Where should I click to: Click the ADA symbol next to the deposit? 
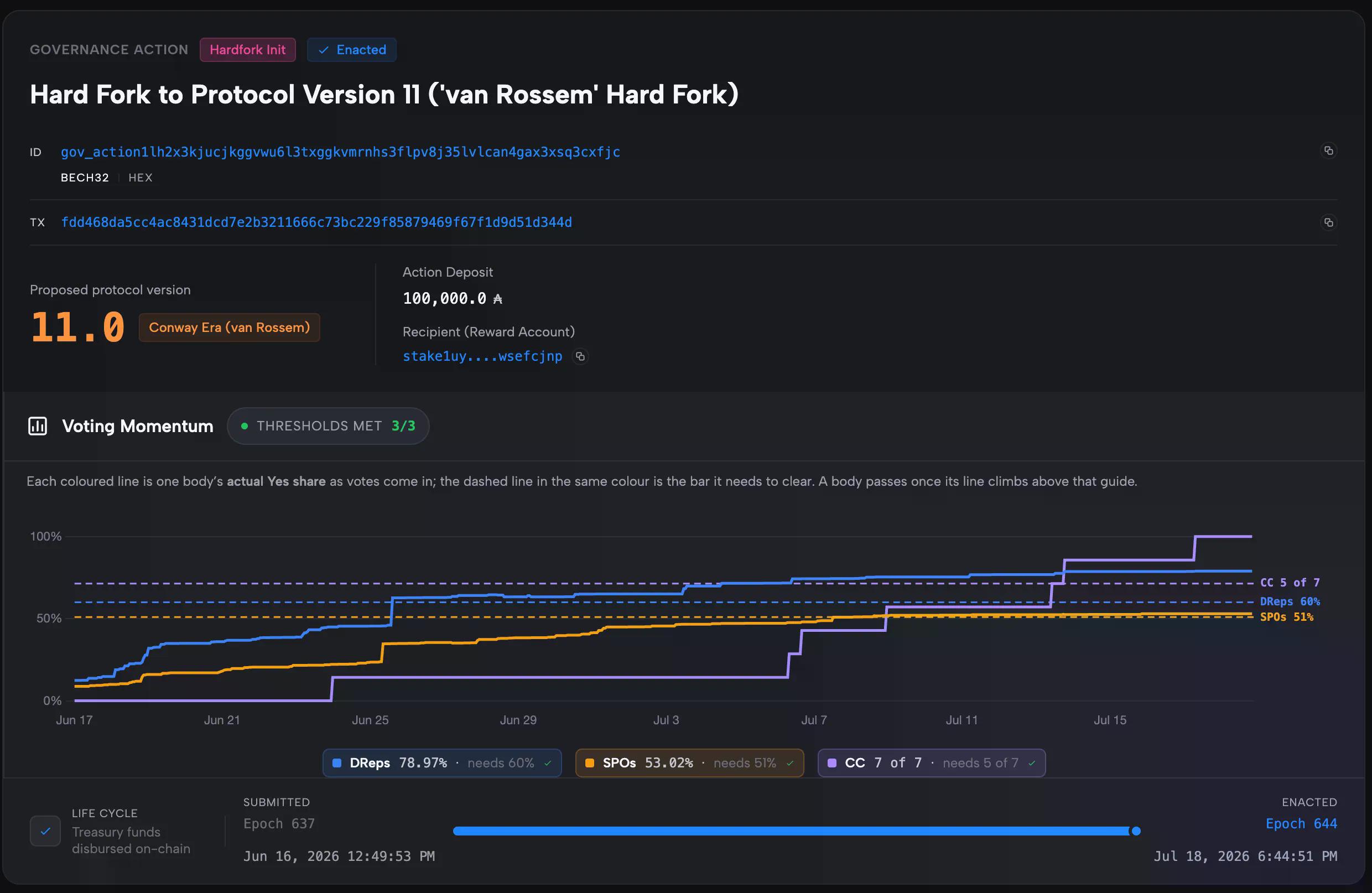point(497,299)
